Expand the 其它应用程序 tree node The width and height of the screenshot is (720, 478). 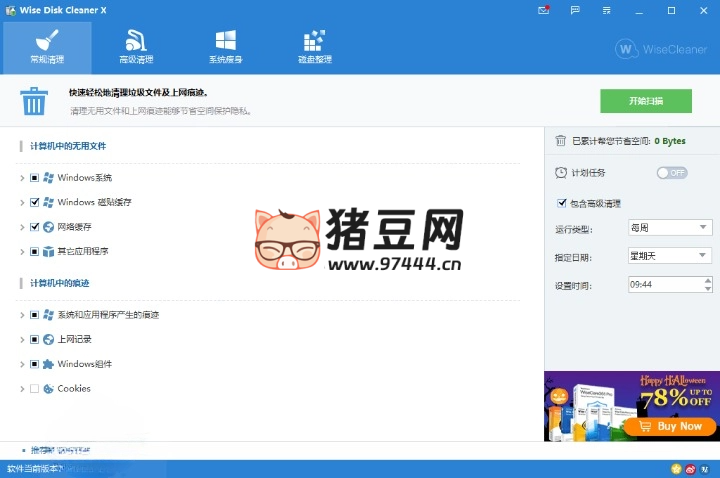click(22, 252)
